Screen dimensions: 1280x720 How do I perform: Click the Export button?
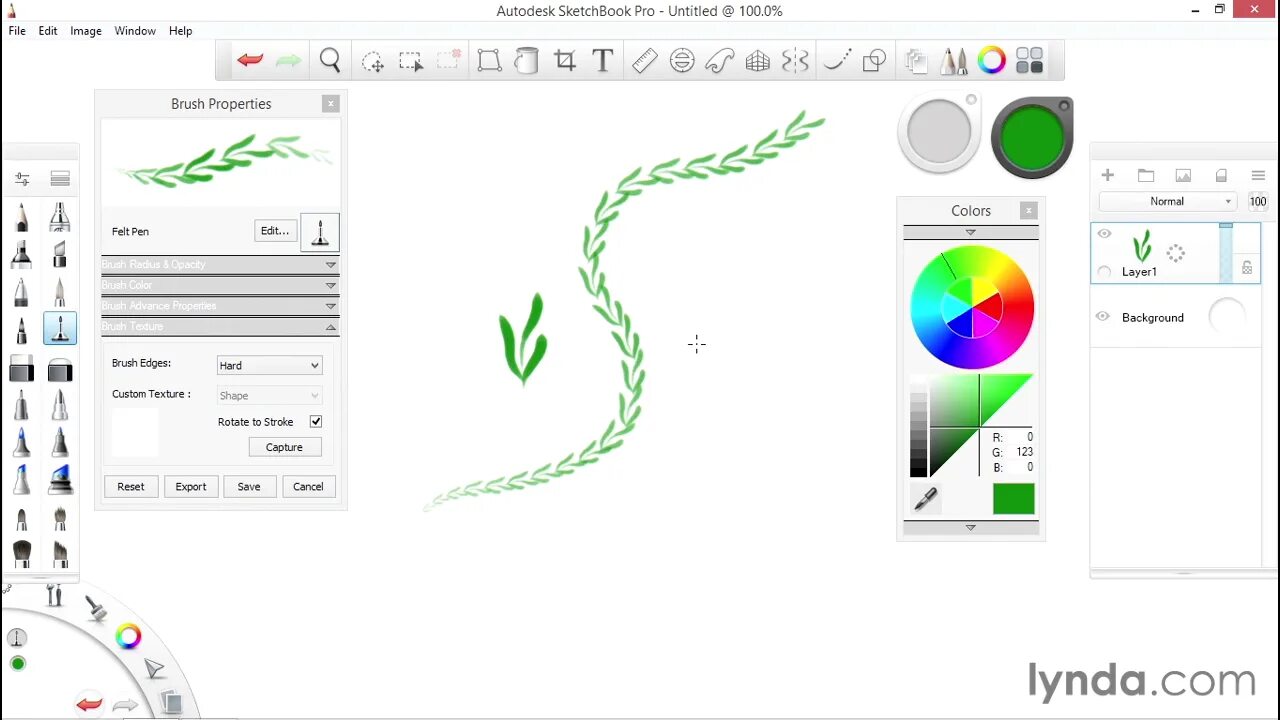(191, 487)
